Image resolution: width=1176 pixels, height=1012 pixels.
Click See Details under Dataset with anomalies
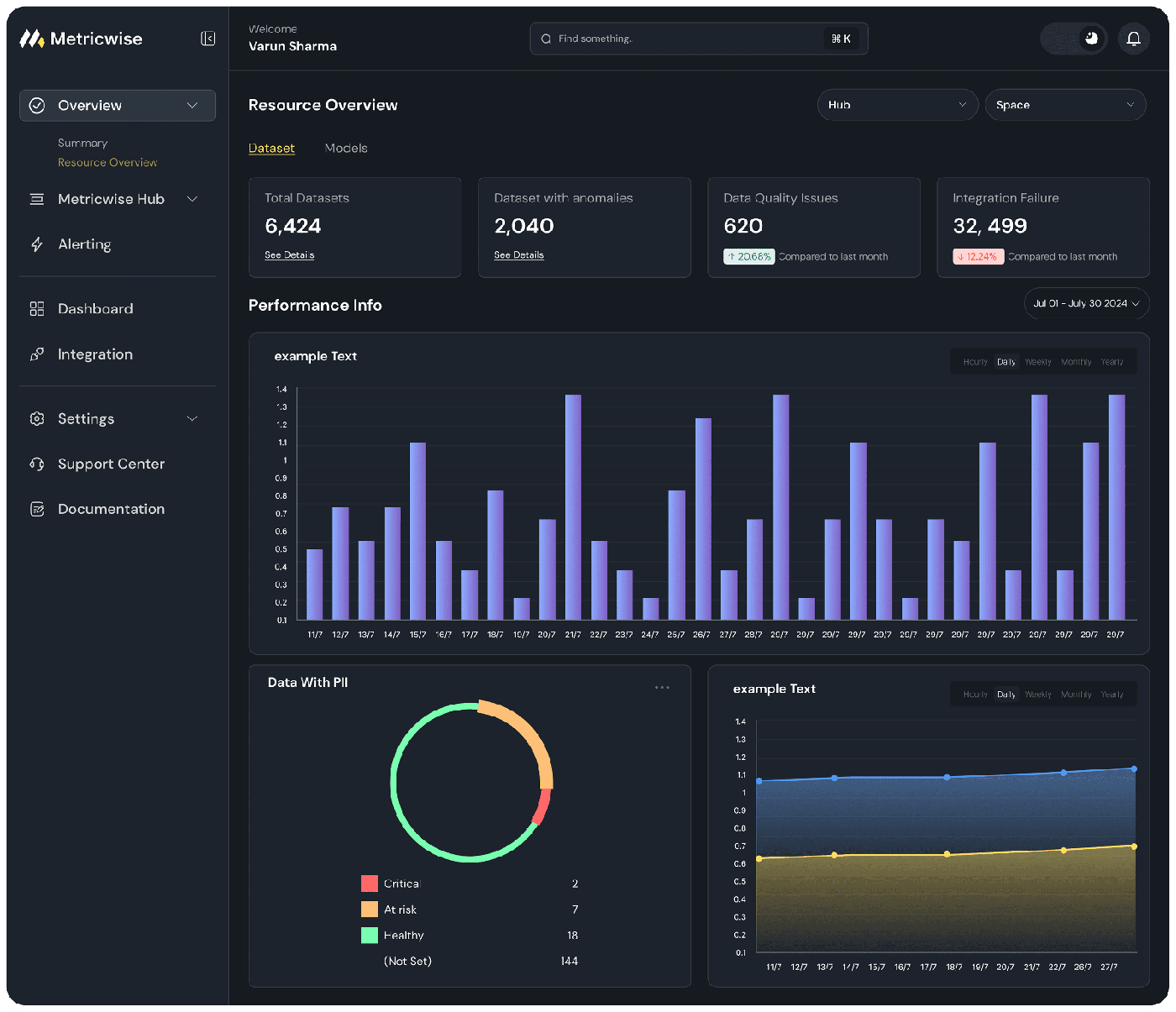(x=519, y=255)
